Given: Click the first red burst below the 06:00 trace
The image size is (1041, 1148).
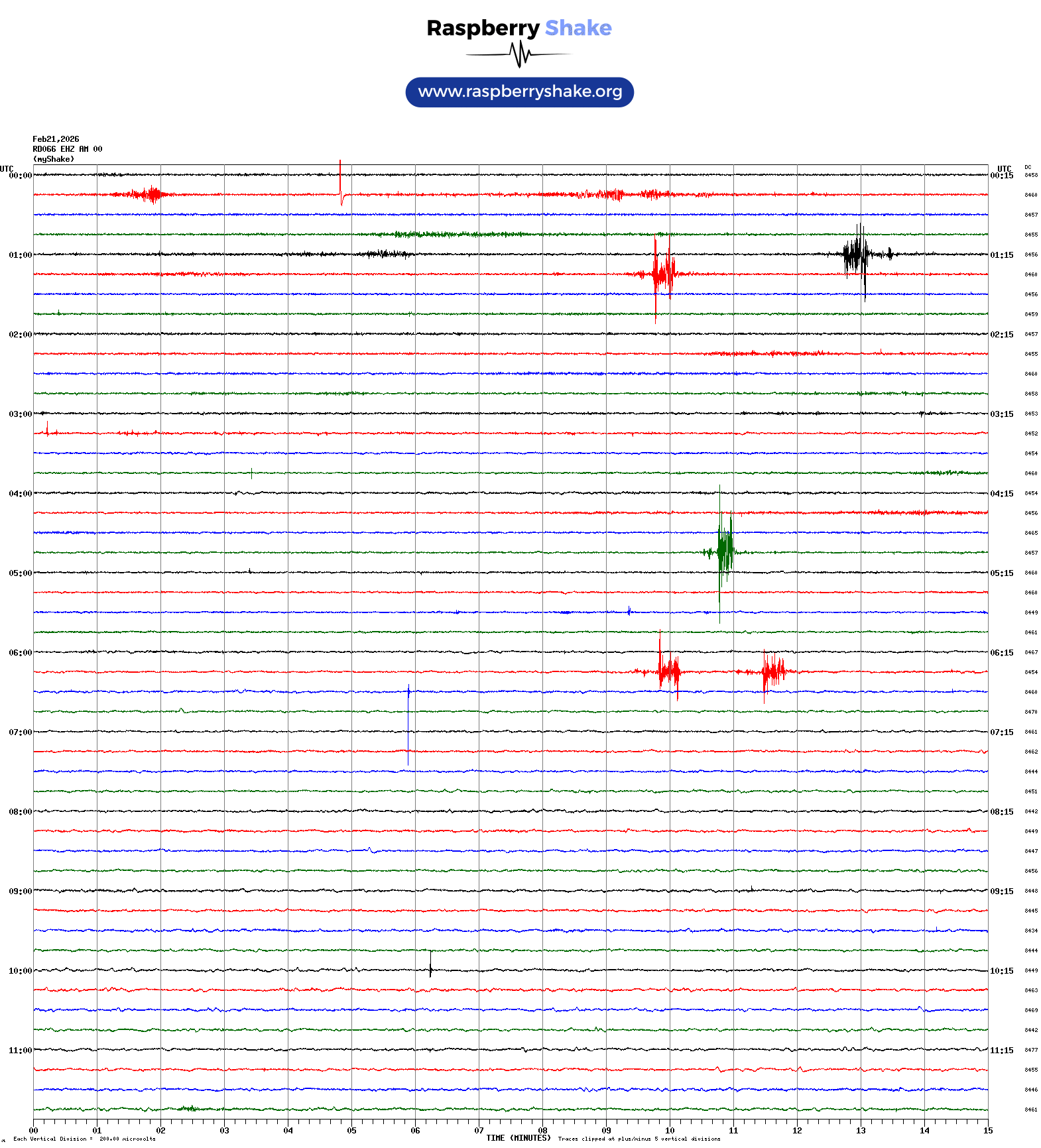Looking at the screenshot, I should click(x=668, y=671).
